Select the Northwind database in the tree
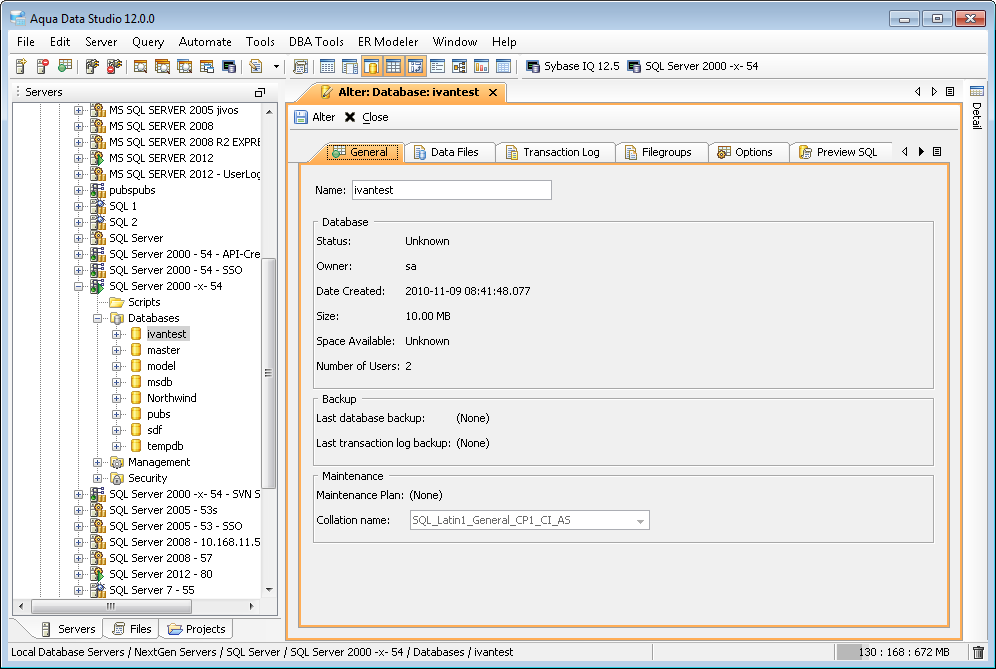Screen dimensions: 996x669 pos(171,398)
